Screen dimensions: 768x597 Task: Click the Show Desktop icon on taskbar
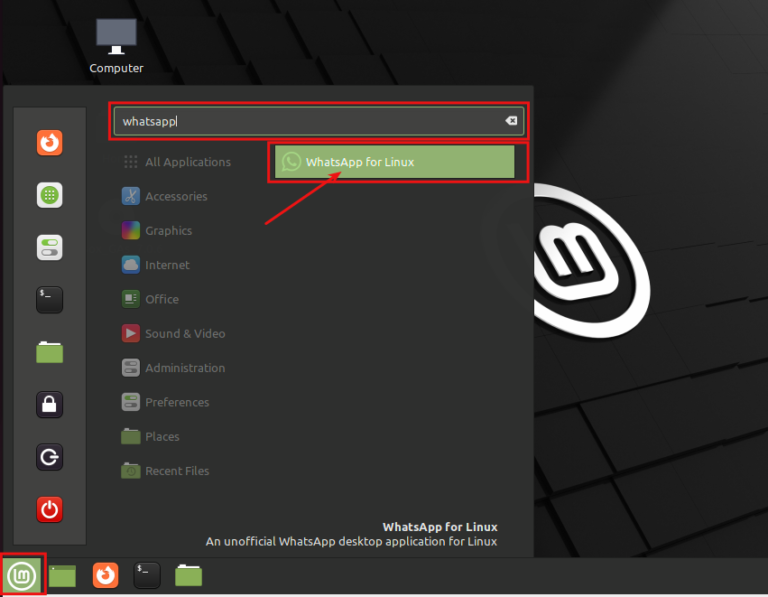pos(62,575)
